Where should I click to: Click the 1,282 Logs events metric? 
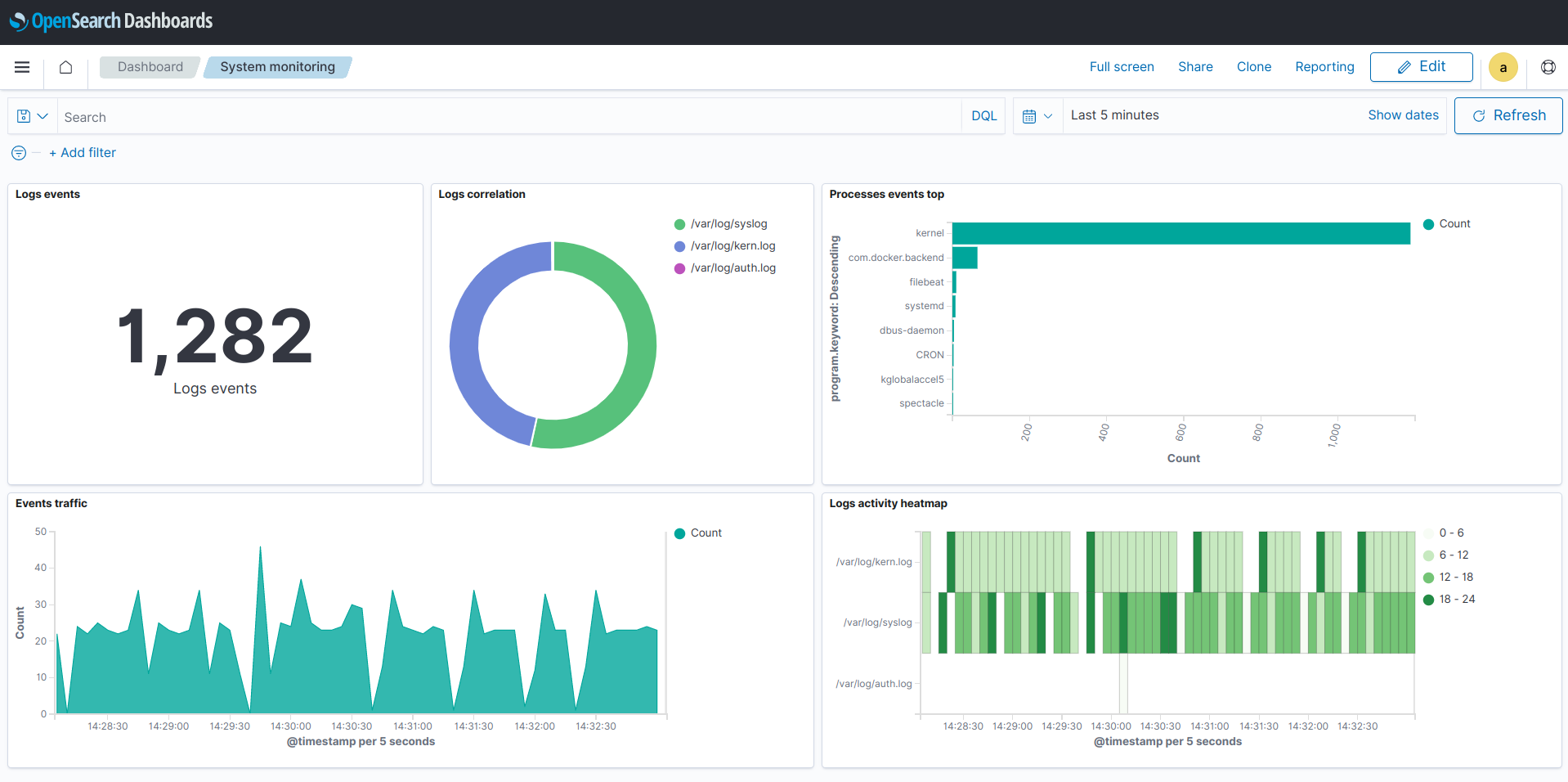[215, 336]
